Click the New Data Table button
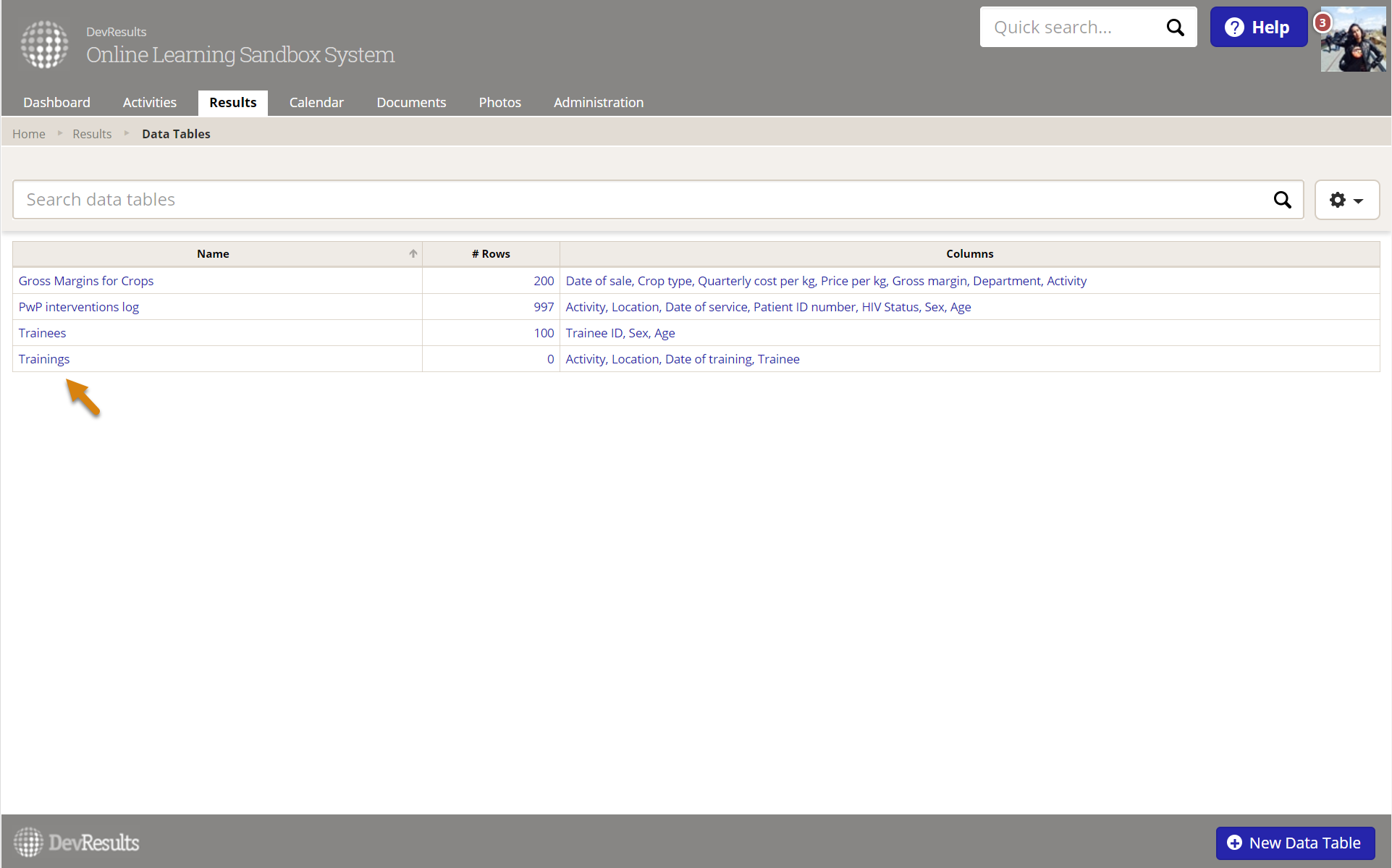Screen dimensions: 1392x868 [x=1295, y=843]
